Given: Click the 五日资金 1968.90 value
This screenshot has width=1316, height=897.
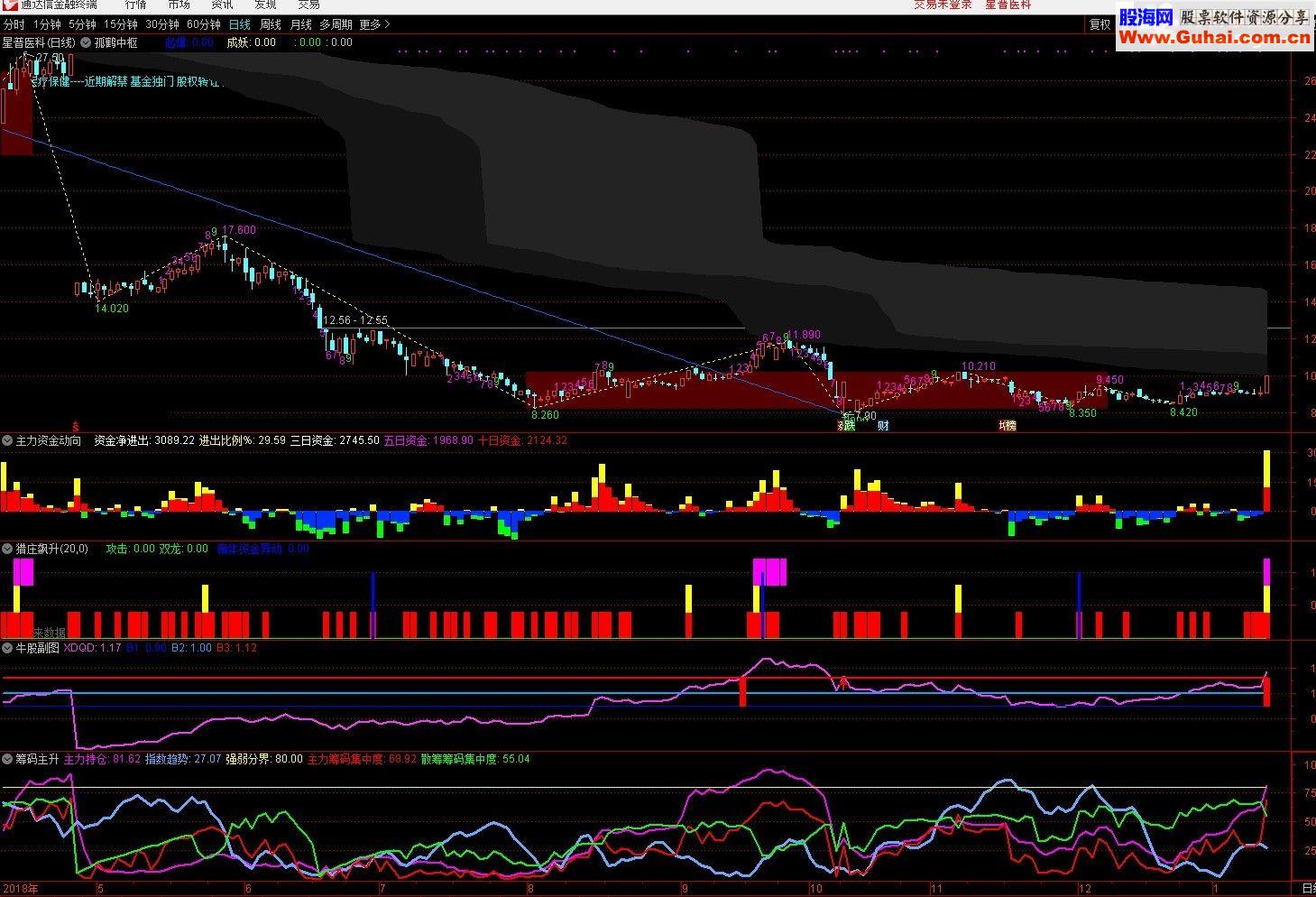Looking at the screenshot, I should click(x=428, y=440).
